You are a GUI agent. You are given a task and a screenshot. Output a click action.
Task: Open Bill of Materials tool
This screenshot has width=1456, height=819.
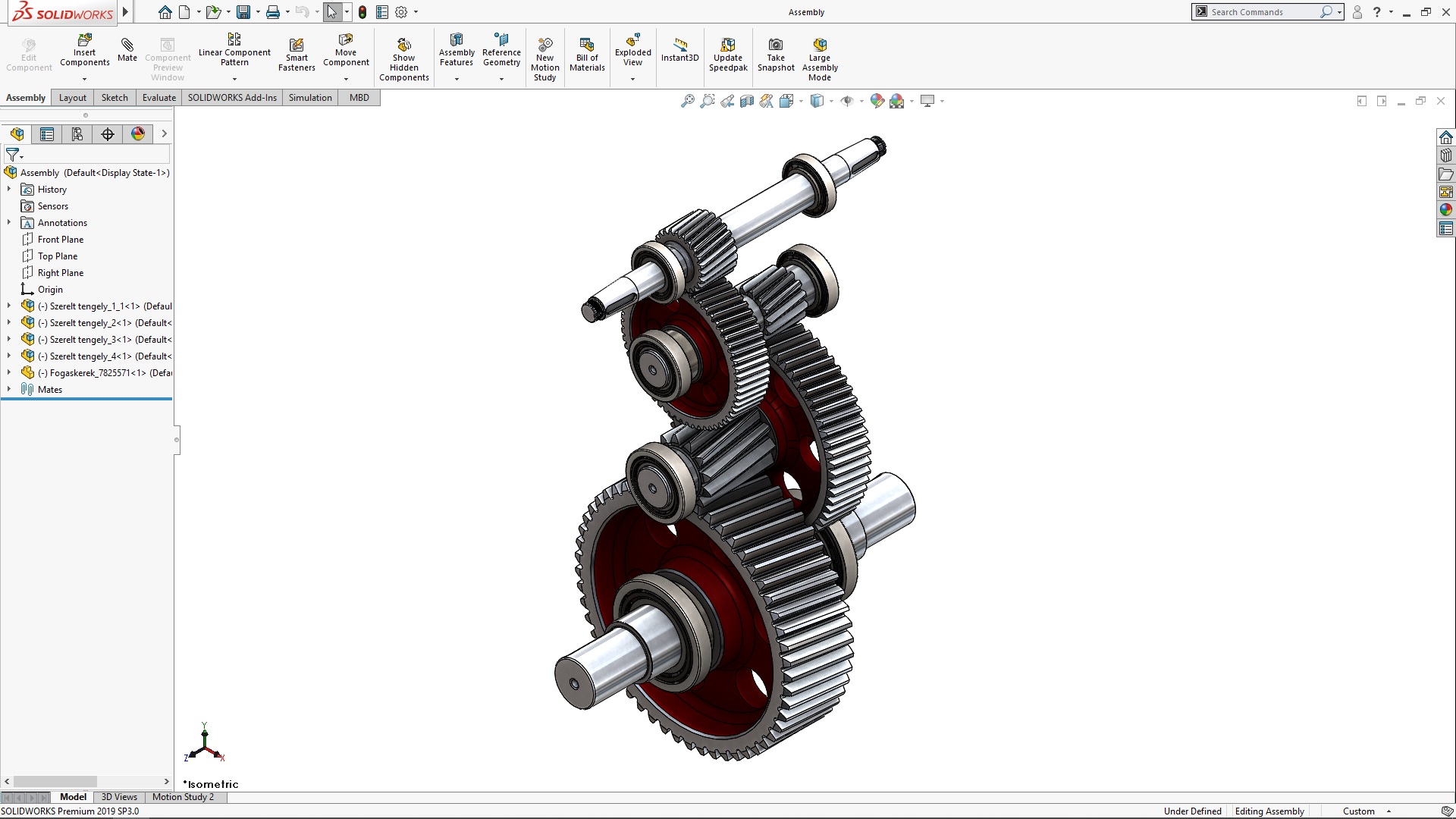pyautogui.click(x=587, y=45)
